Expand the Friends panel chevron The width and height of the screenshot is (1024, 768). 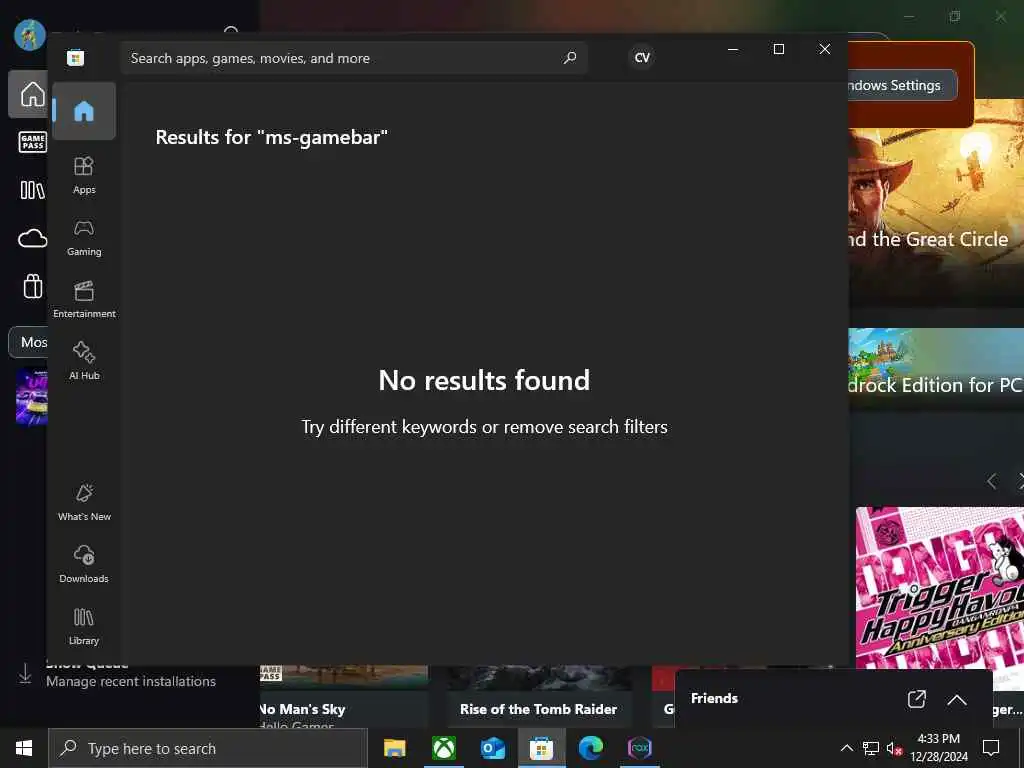[x=957, y=699]
